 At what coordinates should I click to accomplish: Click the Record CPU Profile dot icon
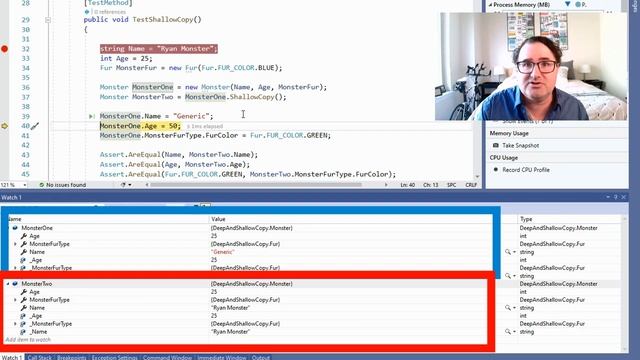click(x=496, y=169)
